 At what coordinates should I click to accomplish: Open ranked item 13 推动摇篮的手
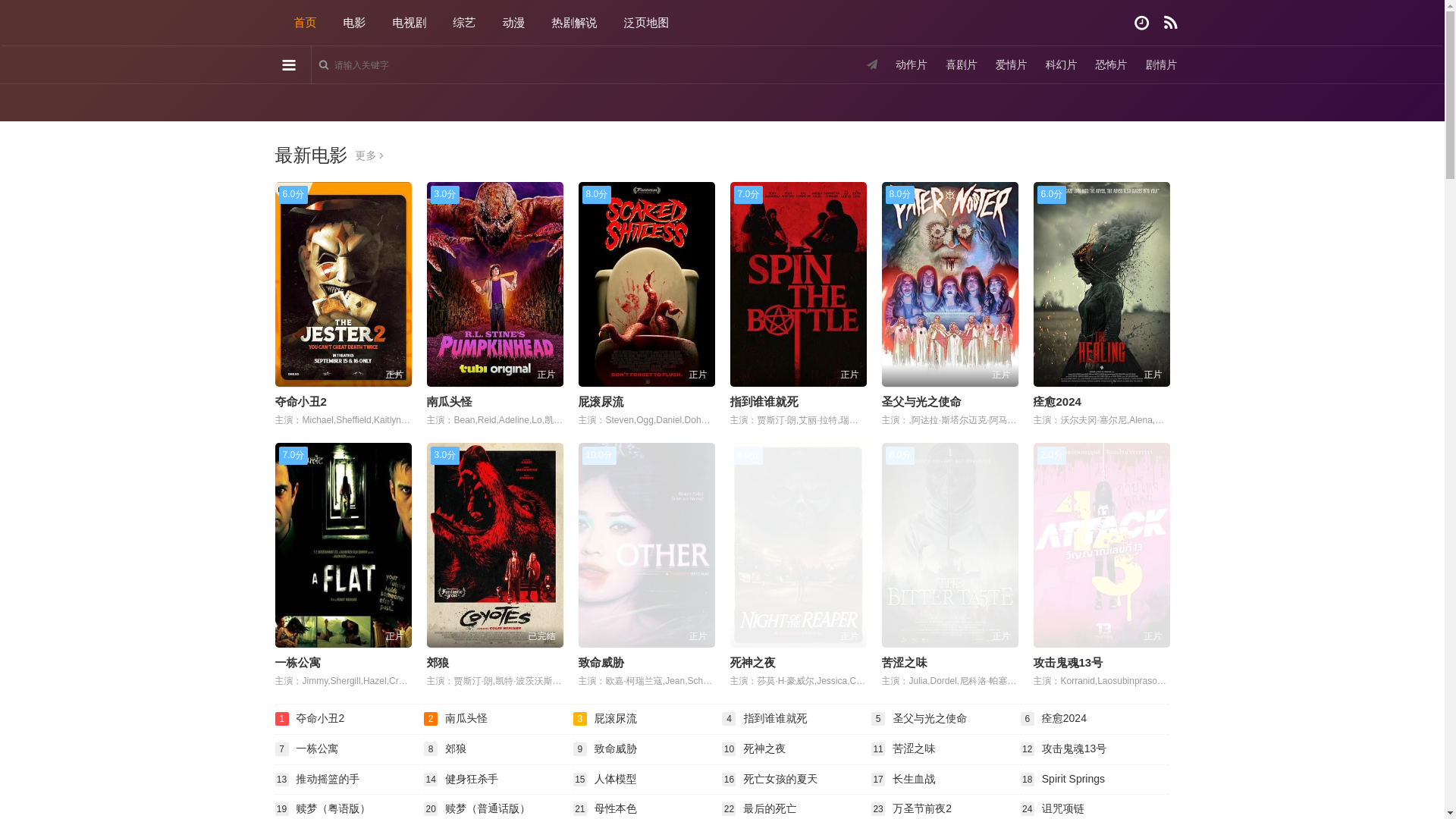click(328, 779)
